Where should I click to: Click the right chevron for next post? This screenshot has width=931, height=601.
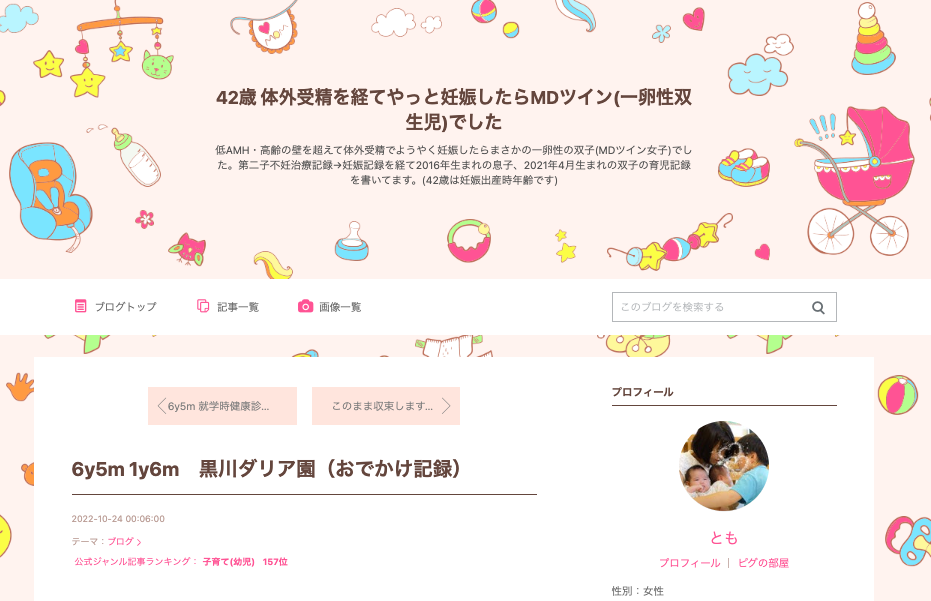pos(446,406)
